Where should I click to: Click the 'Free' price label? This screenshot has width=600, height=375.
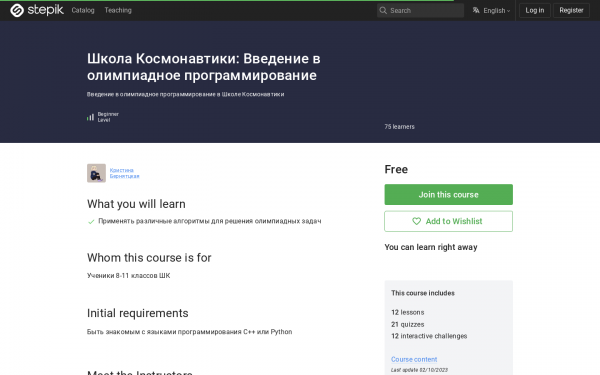(396, 170)
